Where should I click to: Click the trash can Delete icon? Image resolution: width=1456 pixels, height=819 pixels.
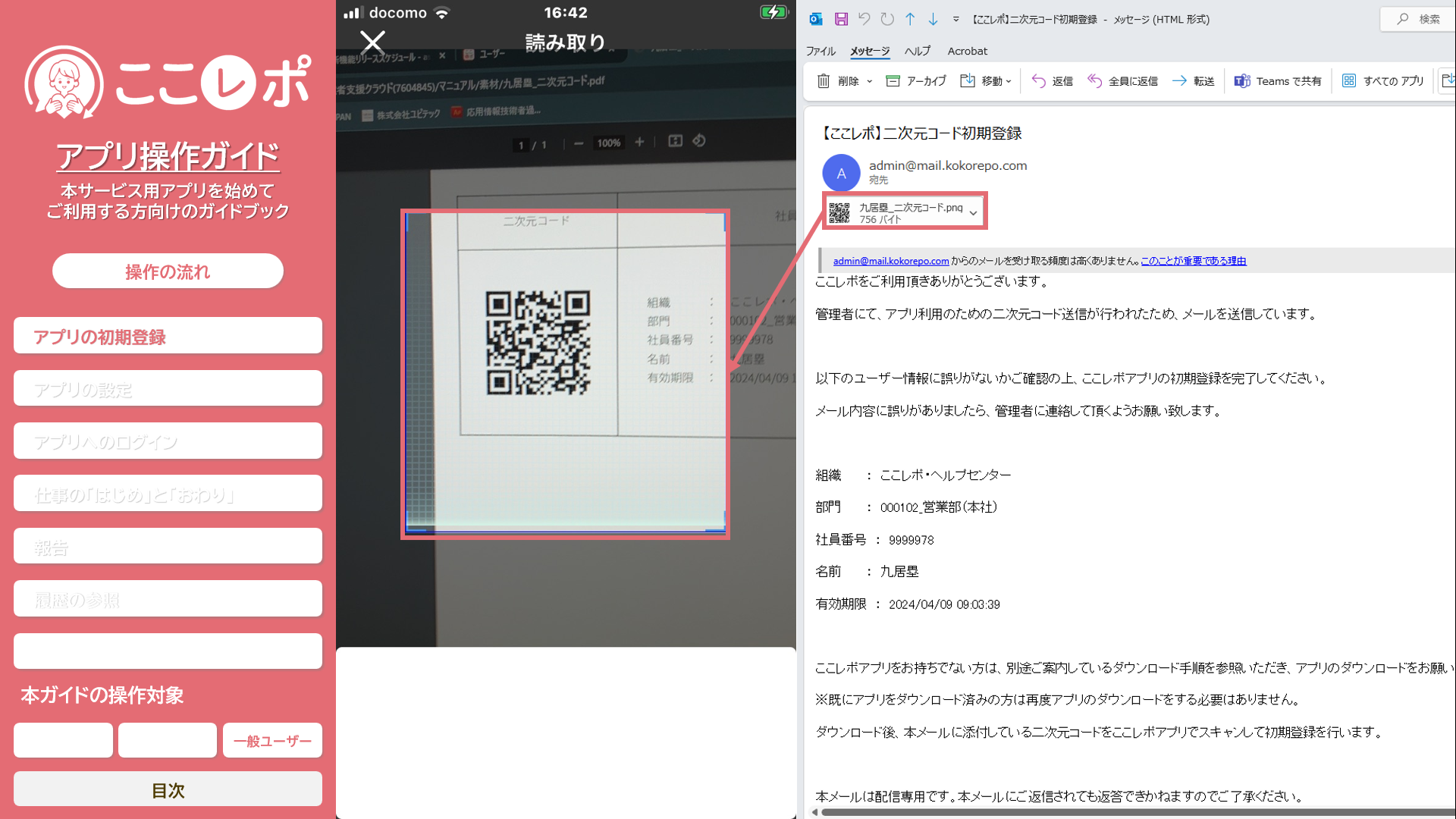(x=824, y=80)
